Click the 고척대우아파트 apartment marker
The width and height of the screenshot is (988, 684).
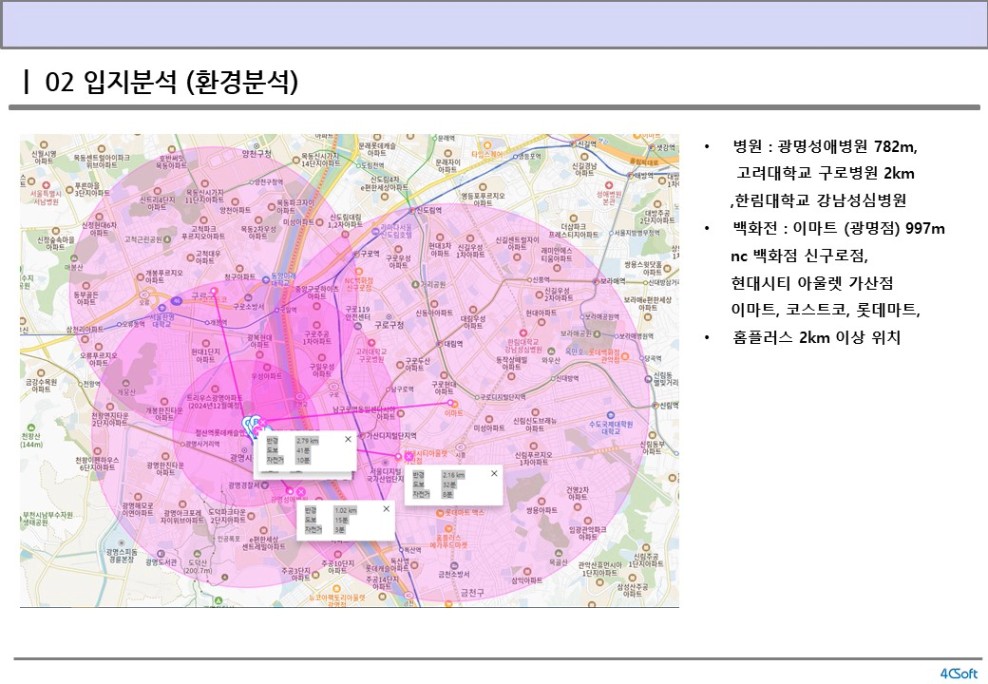189,256
